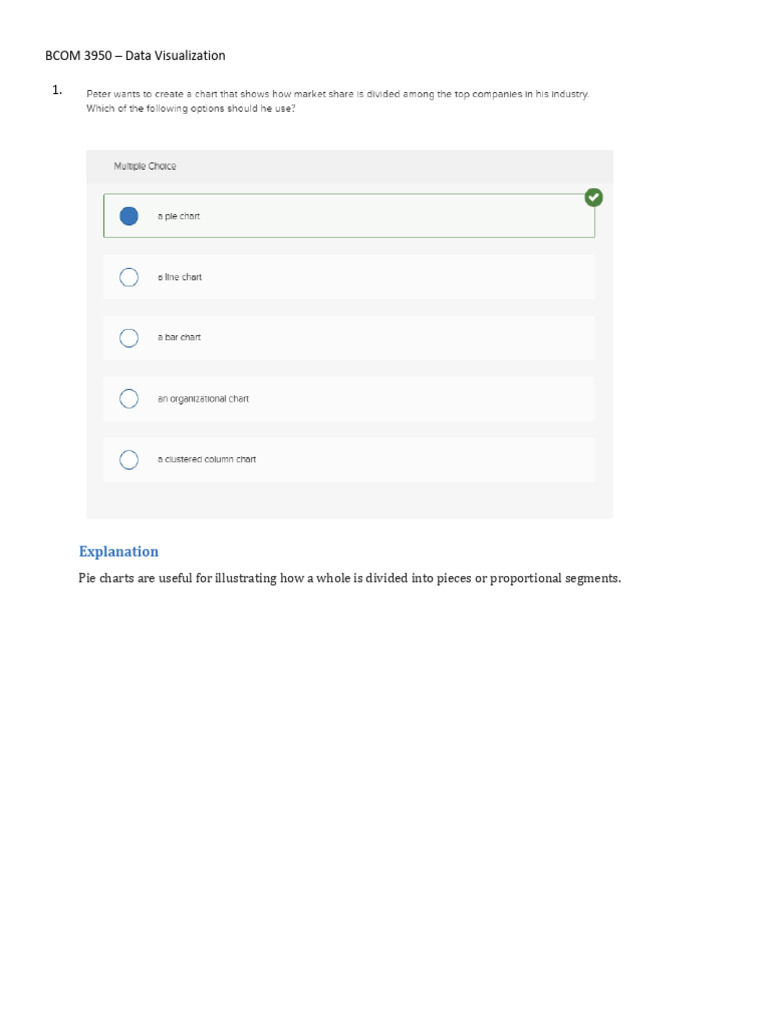Click the "BCOM 3950 – Data Visualization" title

point(136,56)
